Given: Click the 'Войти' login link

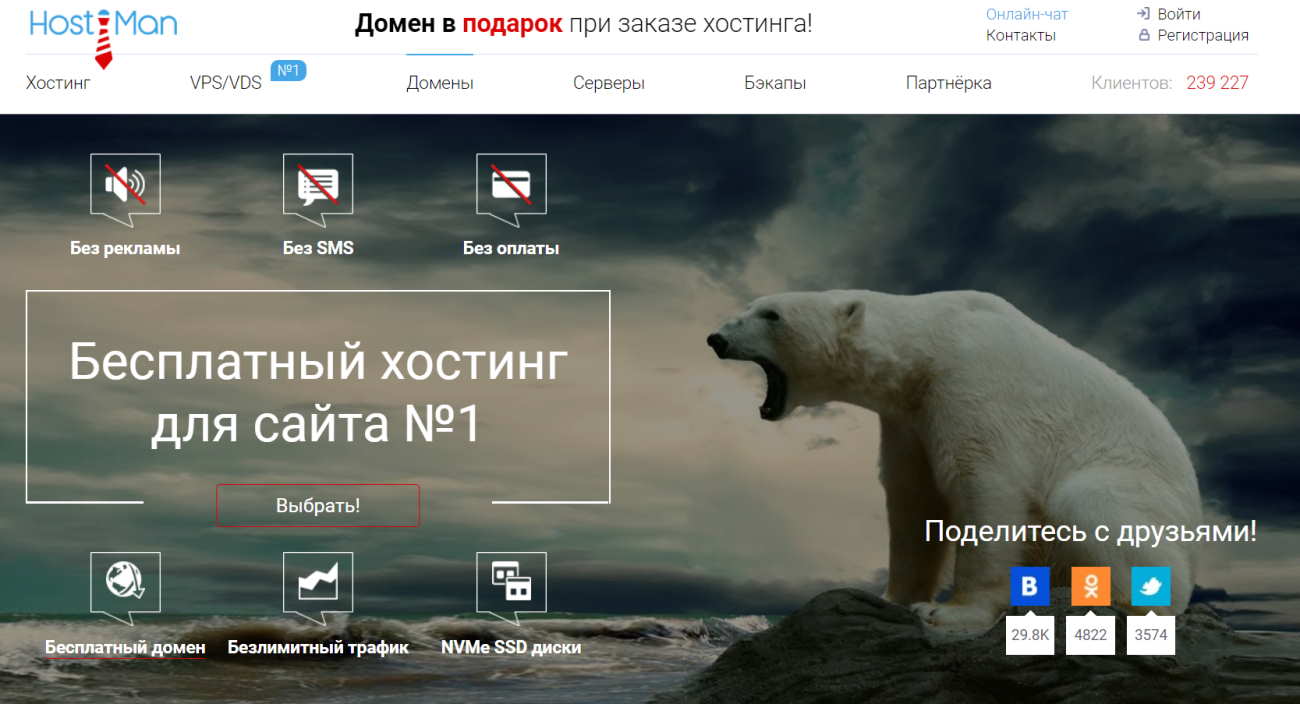Looking at the screenshot, I should (1178, 14).
